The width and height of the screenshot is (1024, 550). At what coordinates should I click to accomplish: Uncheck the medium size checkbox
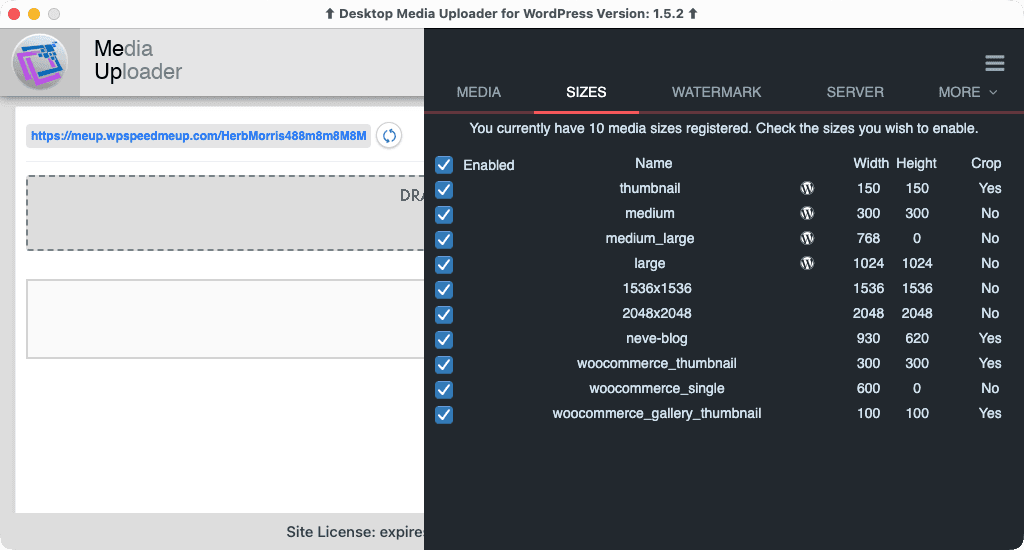click(444, 214)
